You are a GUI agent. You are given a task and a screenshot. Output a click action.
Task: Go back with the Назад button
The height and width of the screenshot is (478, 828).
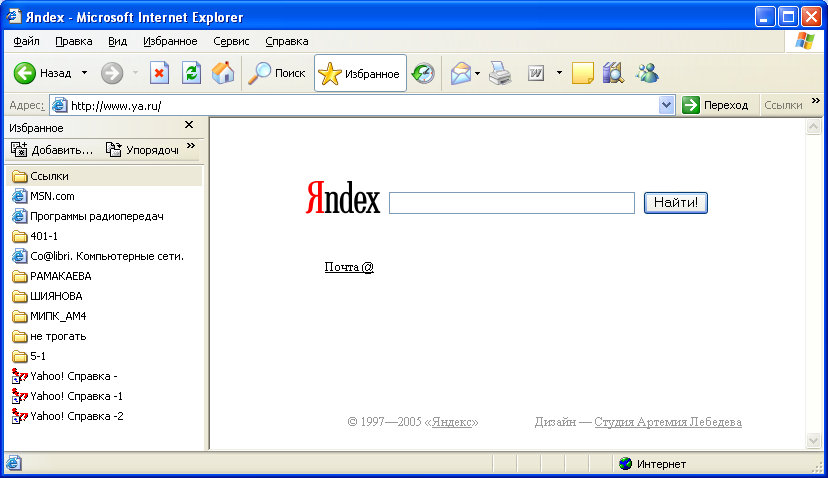click(43, 73)
